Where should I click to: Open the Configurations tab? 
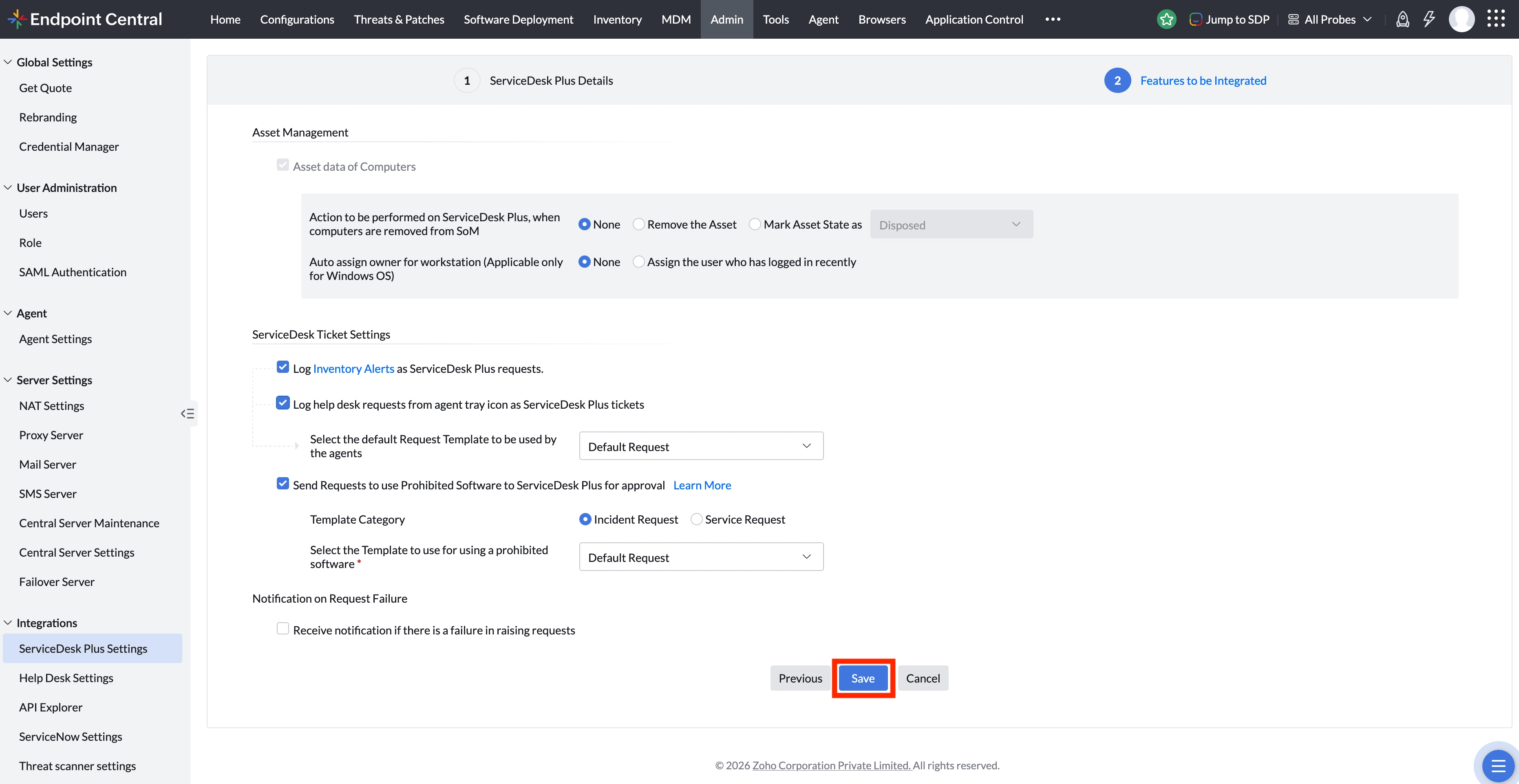297,20
